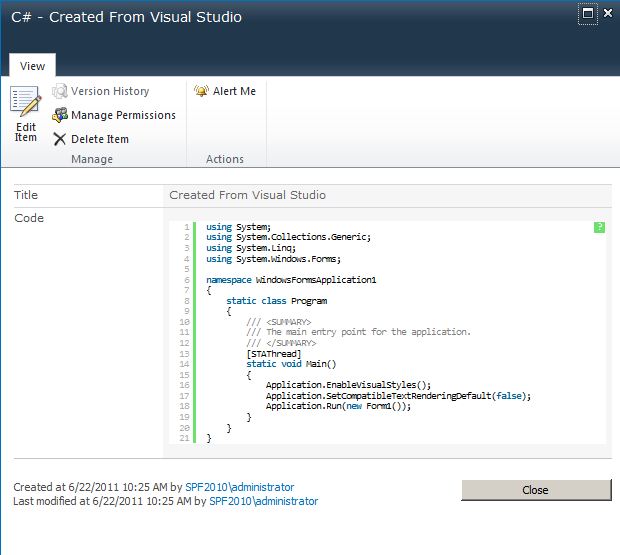Image resolution: width=620 pixels, height=555 pixels.
Task: Click line Application.SetCompatibleTextRenderingDefault(false);
Action: coord(398,396)
